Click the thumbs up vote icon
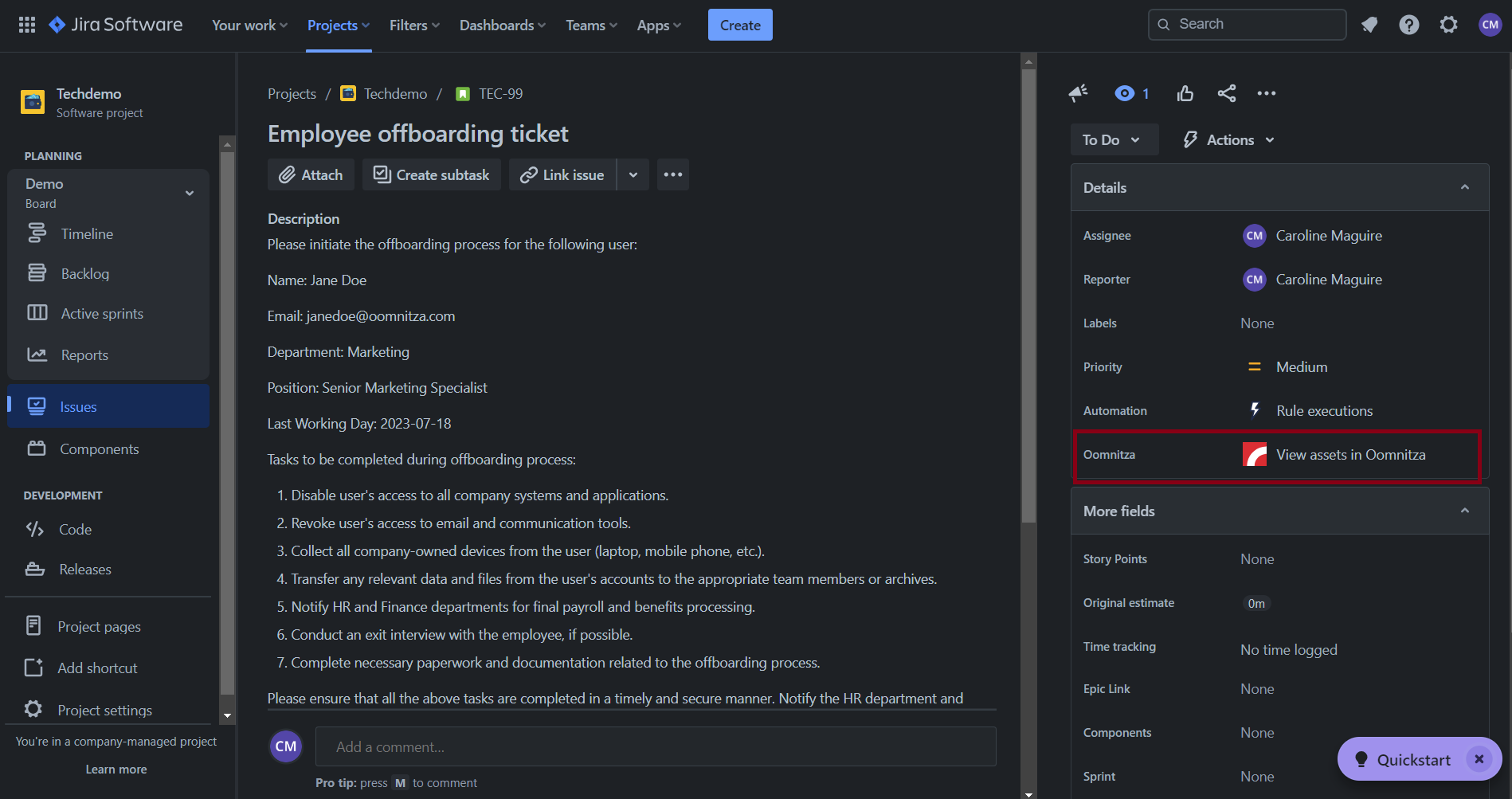 1185,94
